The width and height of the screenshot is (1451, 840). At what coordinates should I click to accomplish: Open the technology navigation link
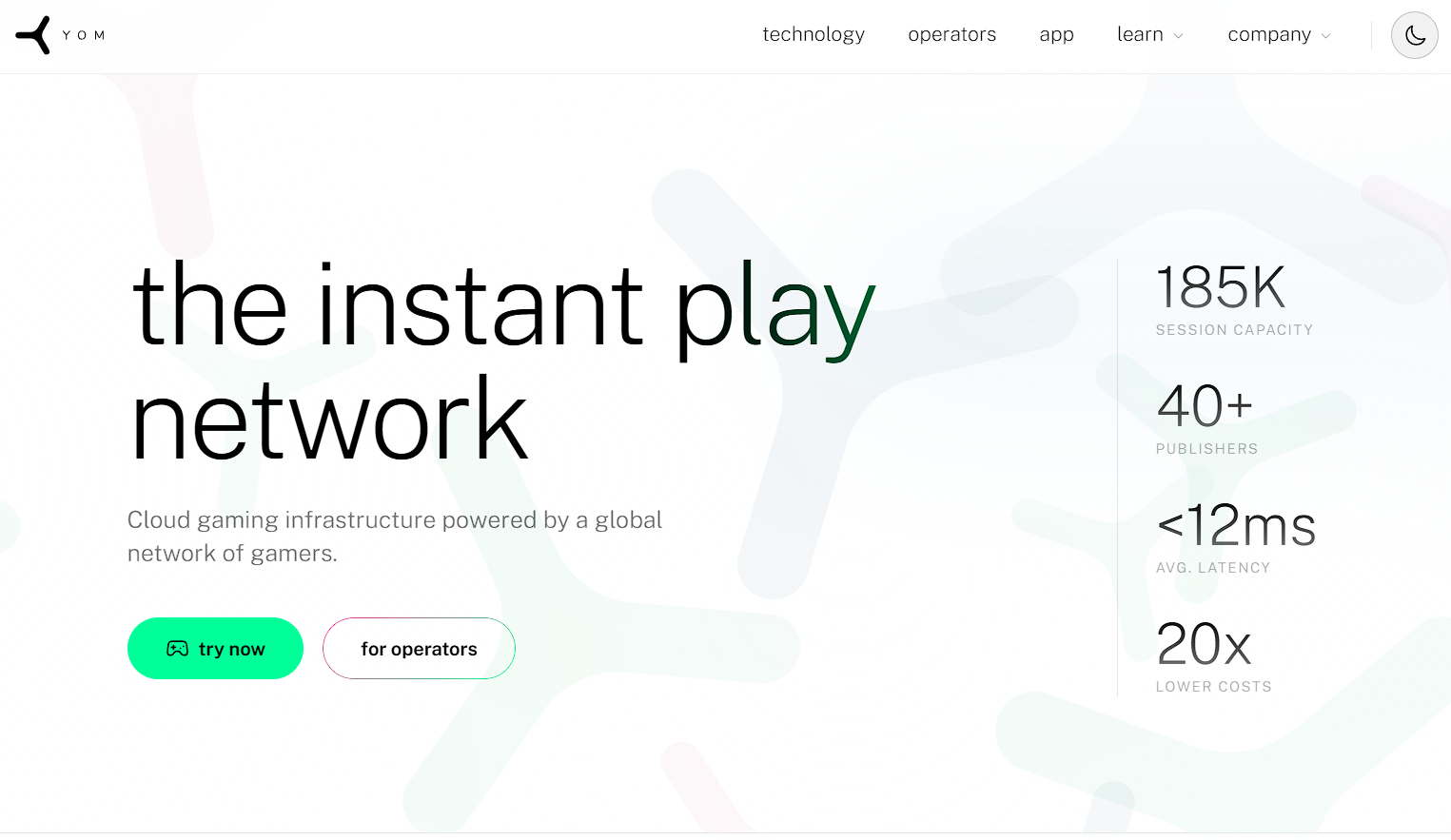(813, 35)
